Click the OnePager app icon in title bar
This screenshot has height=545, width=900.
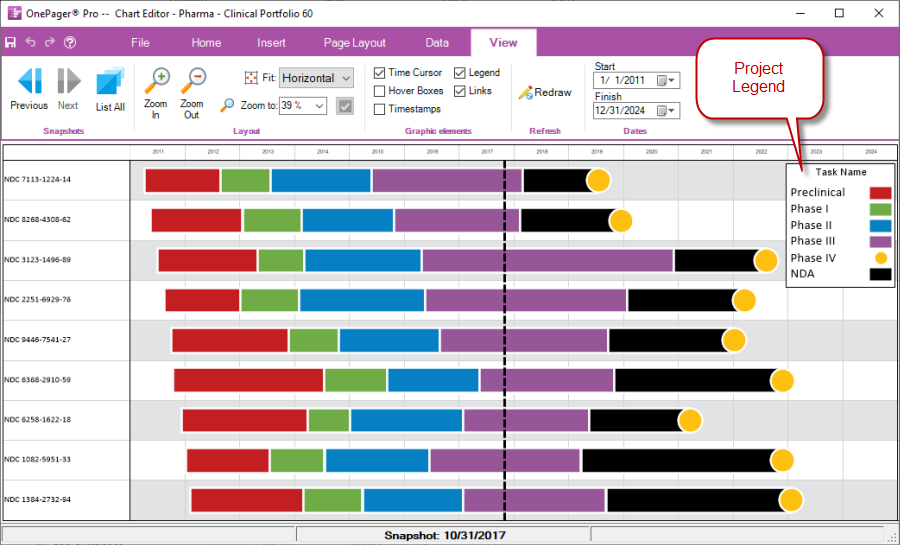14,13
